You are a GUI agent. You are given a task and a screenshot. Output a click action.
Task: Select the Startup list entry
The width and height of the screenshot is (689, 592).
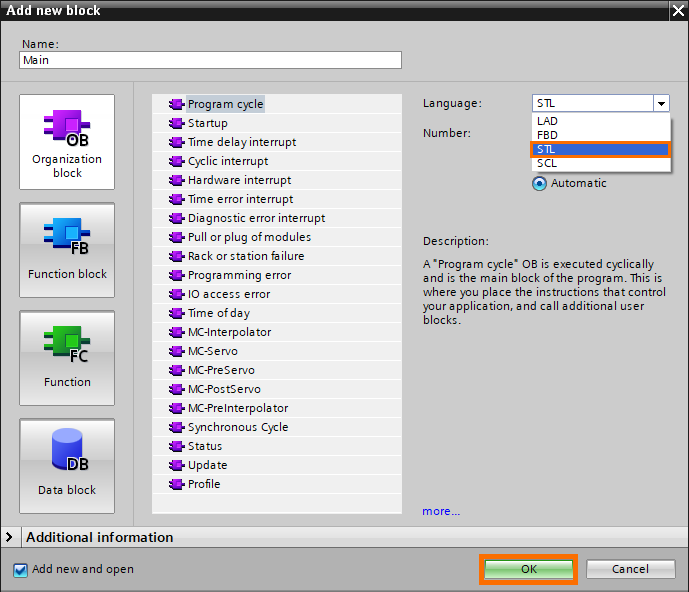[277, 123]
